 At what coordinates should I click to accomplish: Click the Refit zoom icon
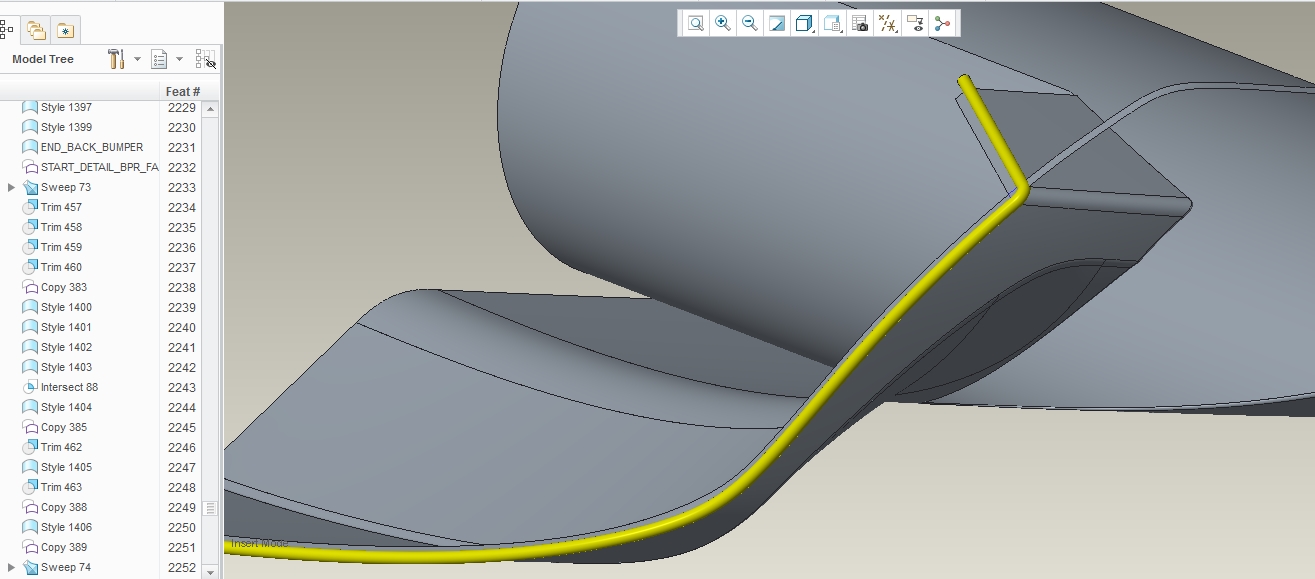(x=695, y=24)
